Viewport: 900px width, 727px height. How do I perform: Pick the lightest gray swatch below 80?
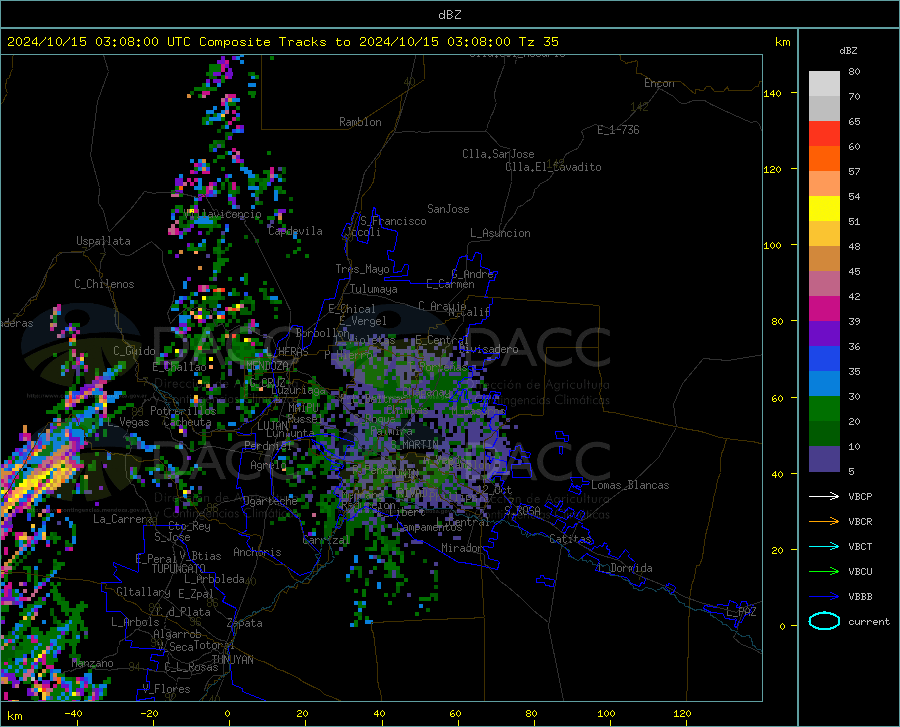pos(824,84)
